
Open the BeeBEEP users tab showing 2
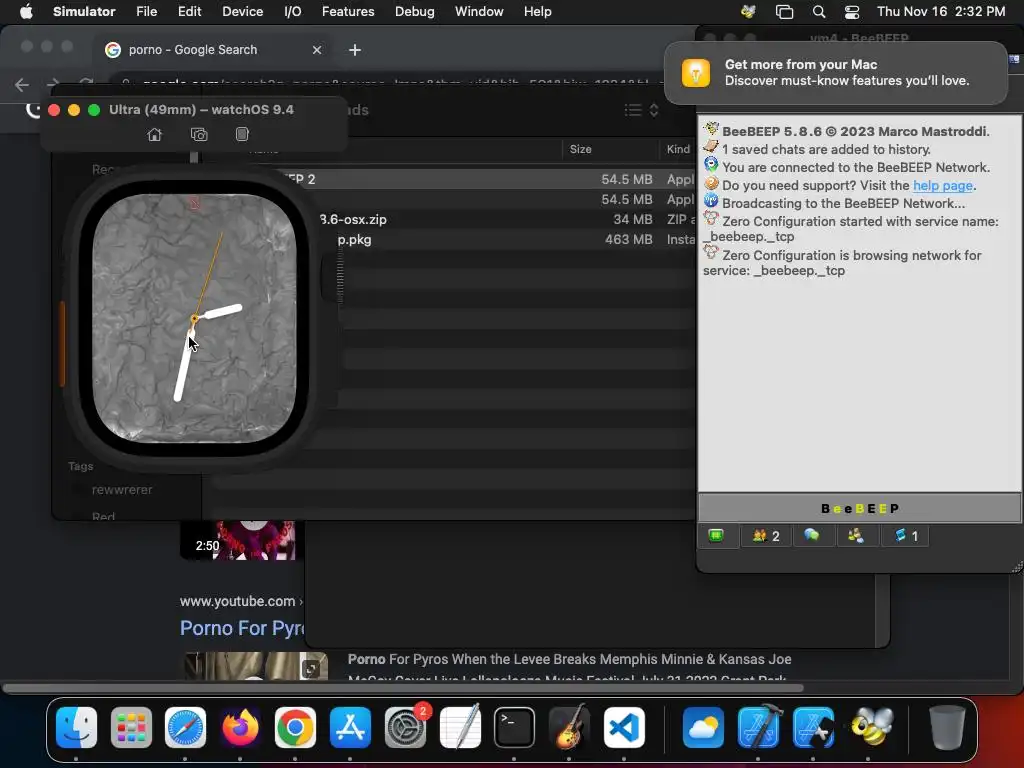click(766, 536)
